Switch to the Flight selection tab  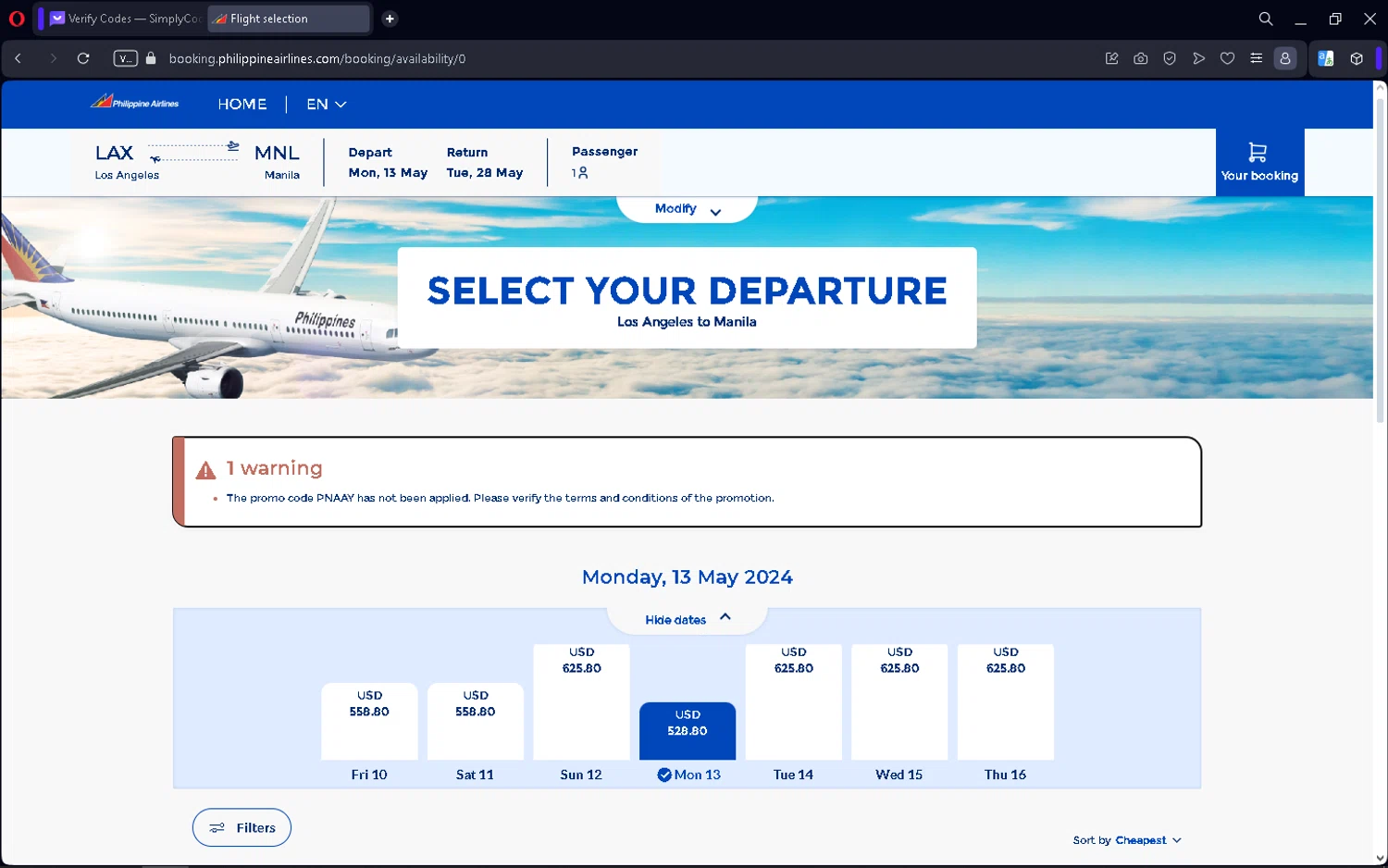click(x=289, y=19)
